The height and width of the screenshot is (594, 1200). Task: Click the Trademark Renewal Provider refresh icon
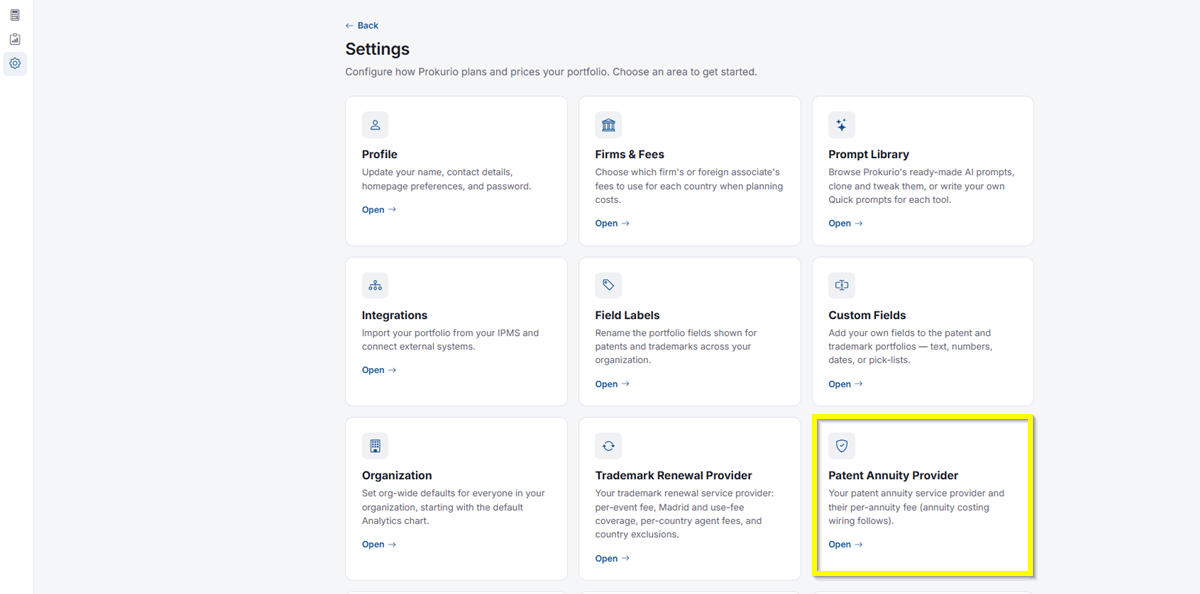[x=608, y=446]
